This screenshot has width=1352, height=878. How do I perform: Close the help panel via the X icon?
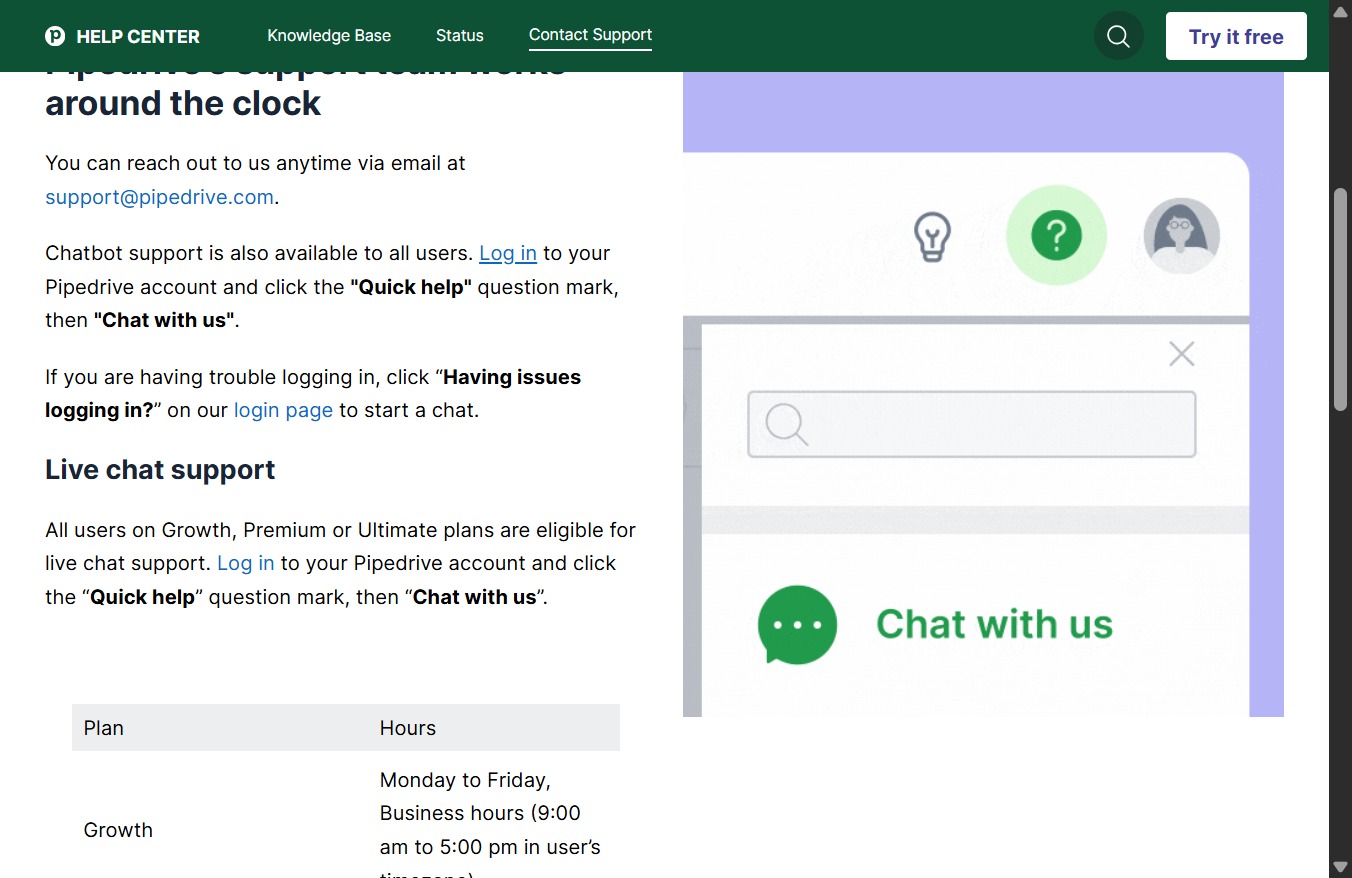pos(1182,354)
